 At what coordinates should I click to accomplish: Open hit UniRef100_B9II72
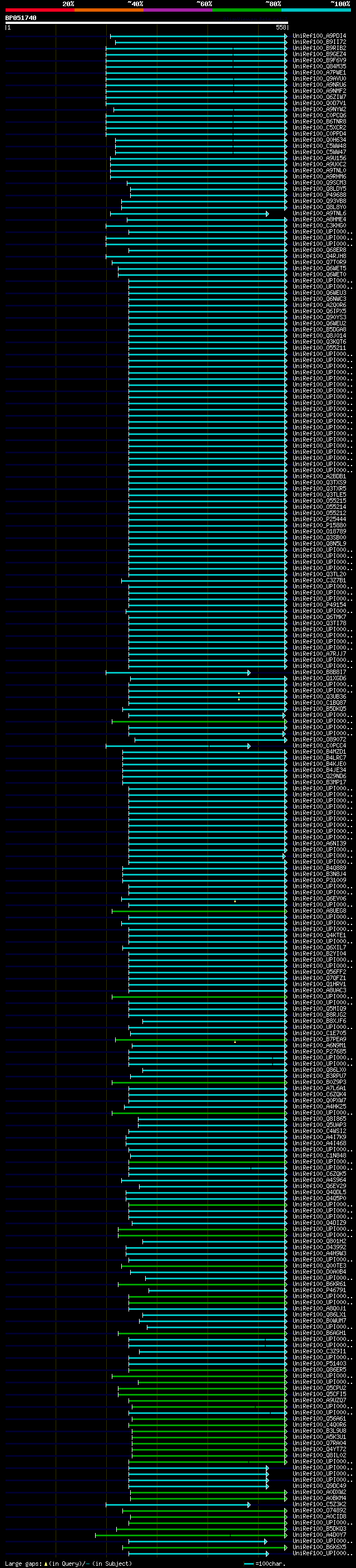tap(319, 42)
